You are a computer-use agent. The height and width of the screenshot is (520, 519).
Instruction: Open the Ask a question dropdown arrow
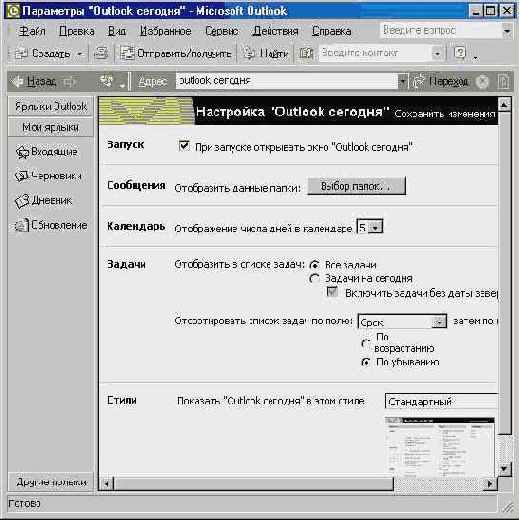pyautogui.click(x=507, y=31)
